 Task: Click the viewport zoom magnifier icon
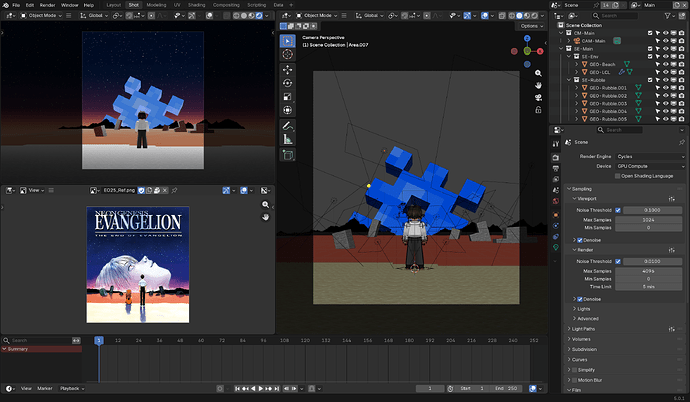[x=538, y=73]
